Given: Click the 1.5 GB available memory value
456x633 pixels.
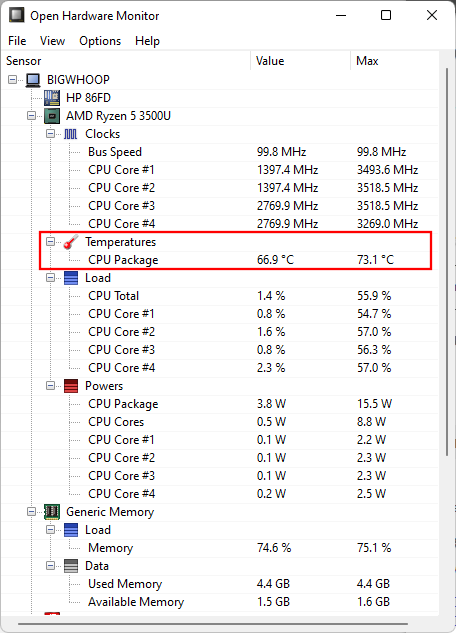Looking at the screenshot, I should [273, 602].
